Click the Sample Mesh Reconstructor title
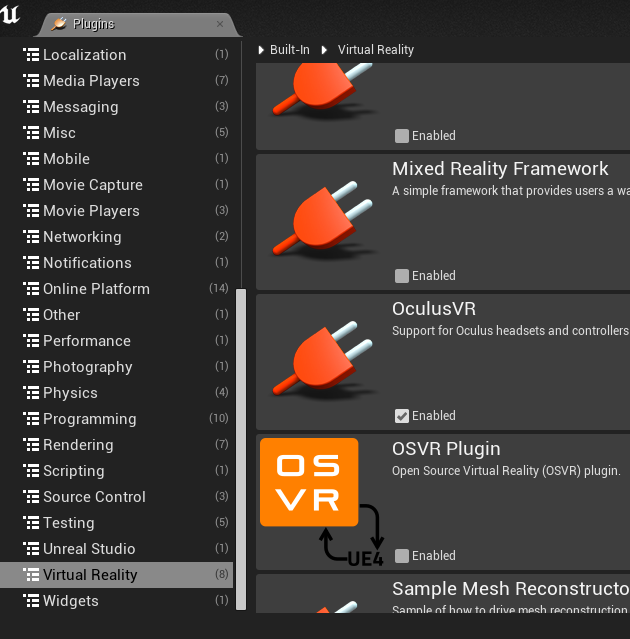630x639 pixels. [x=511, y=589]
